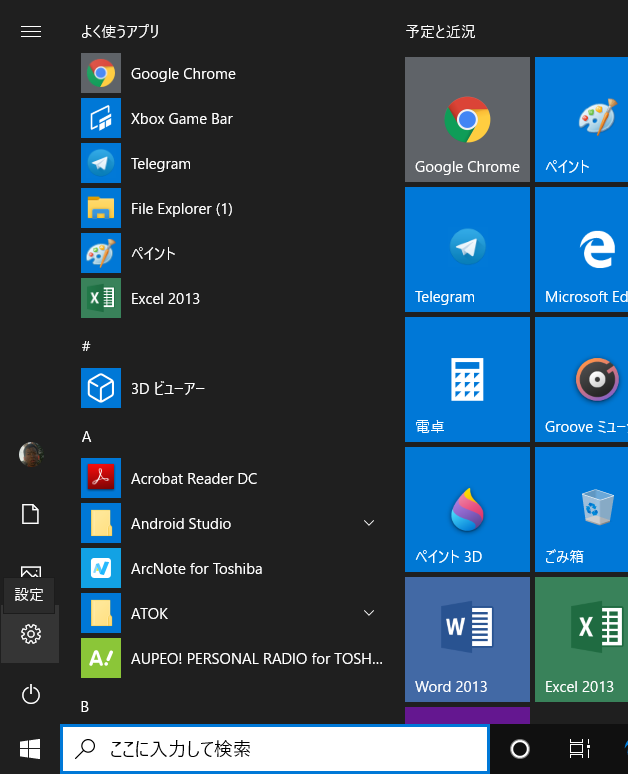Open the user account avatar
This screenshot has width=628, height=774.
[x=31, y=454]
